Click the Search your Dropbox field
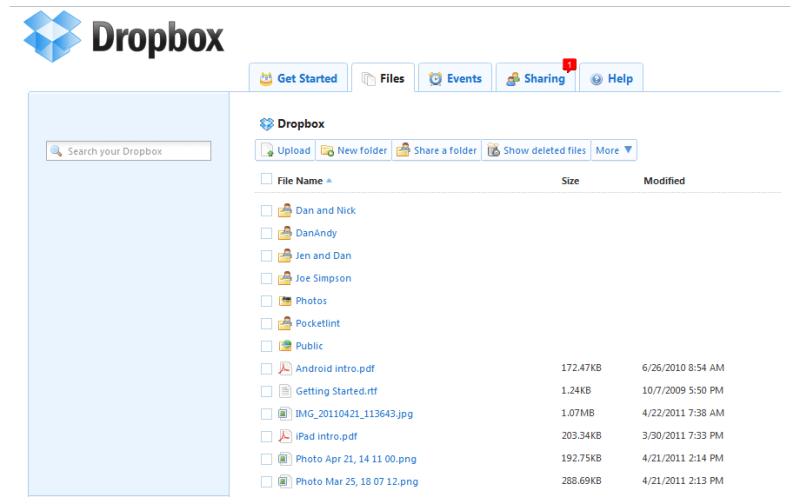Screen dimensions: 800x504 (x=129, y=151)
